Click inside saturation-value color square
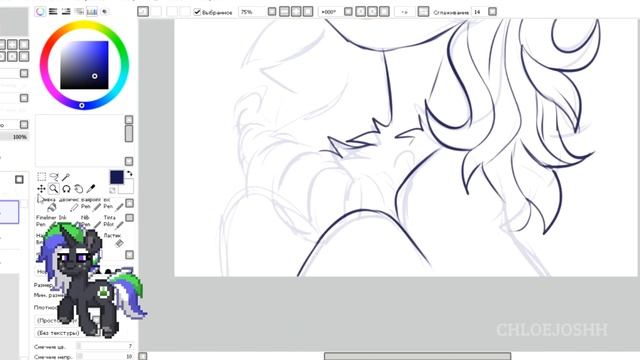The image size is (640, 360). click(x=84, y=65)
